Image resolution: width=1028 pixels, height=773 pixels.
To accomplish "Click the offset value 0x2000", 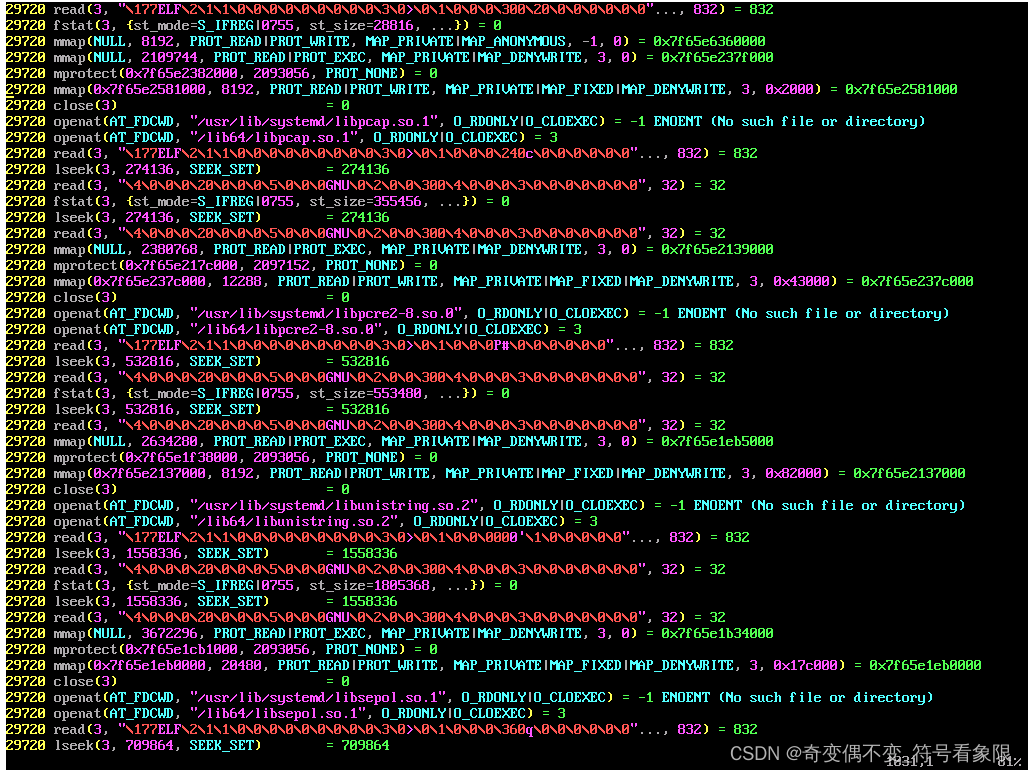I will click(789, 89).
